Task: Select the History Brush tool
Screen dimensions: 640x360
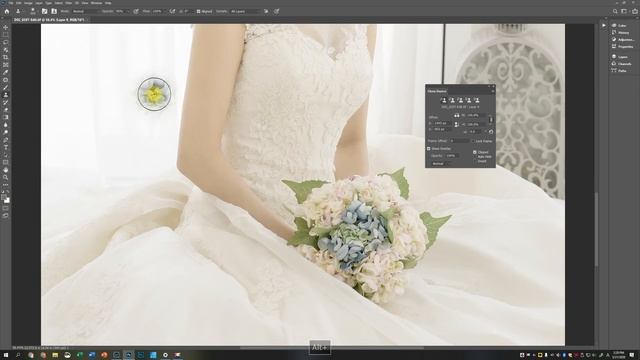Action: 5,102
